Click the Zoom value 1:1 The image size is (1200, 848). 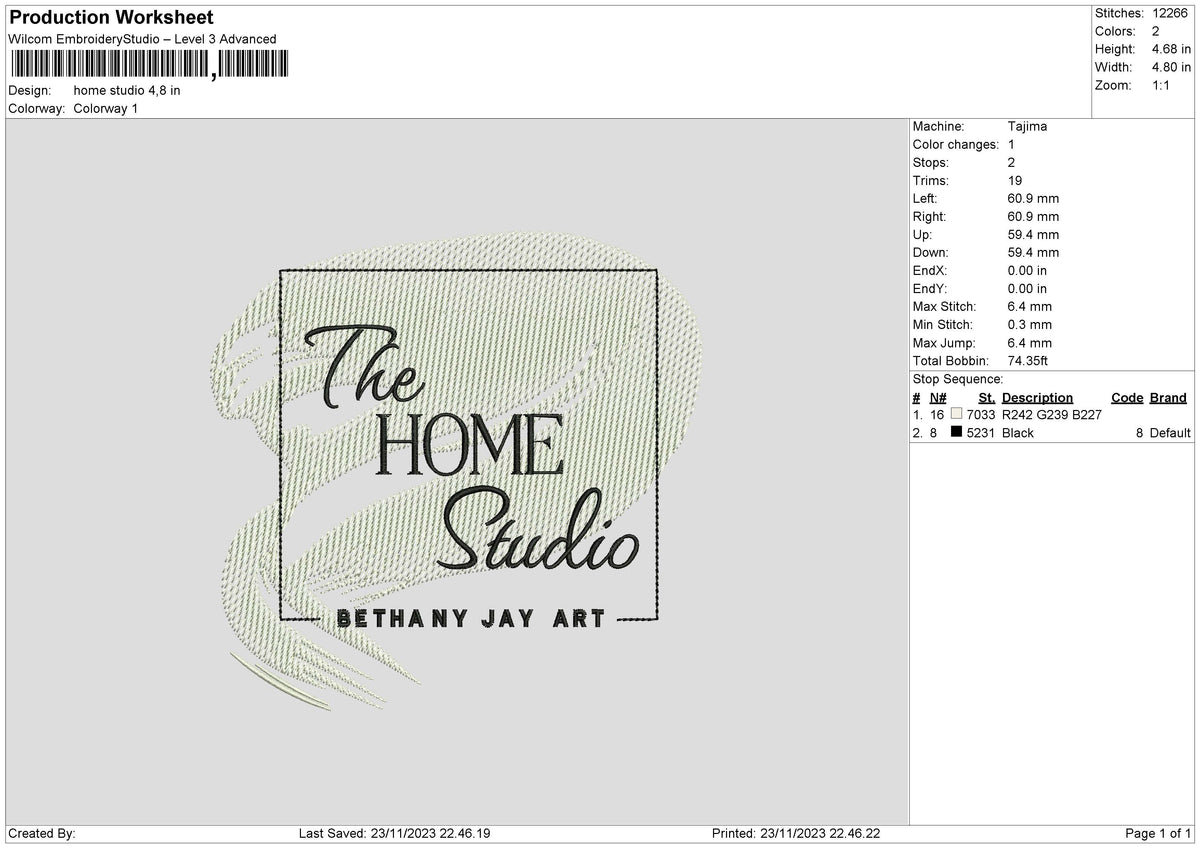tap(1163, 85)
